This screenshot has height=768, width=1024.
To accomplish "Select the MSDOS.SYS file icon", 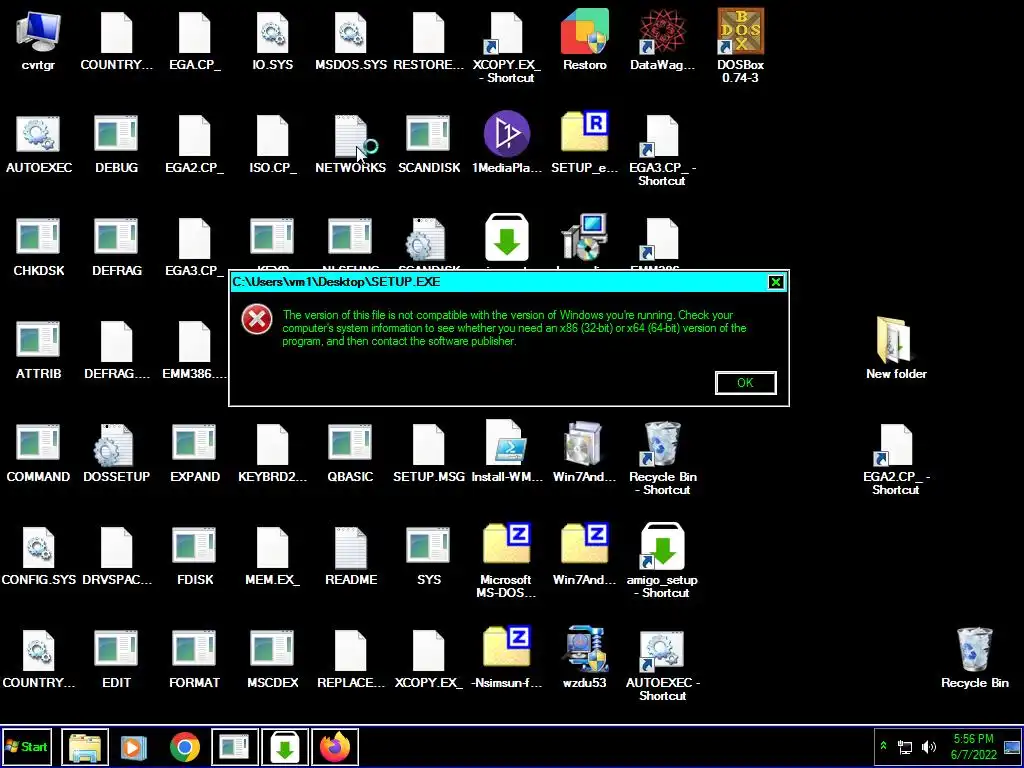I will 351,40.
